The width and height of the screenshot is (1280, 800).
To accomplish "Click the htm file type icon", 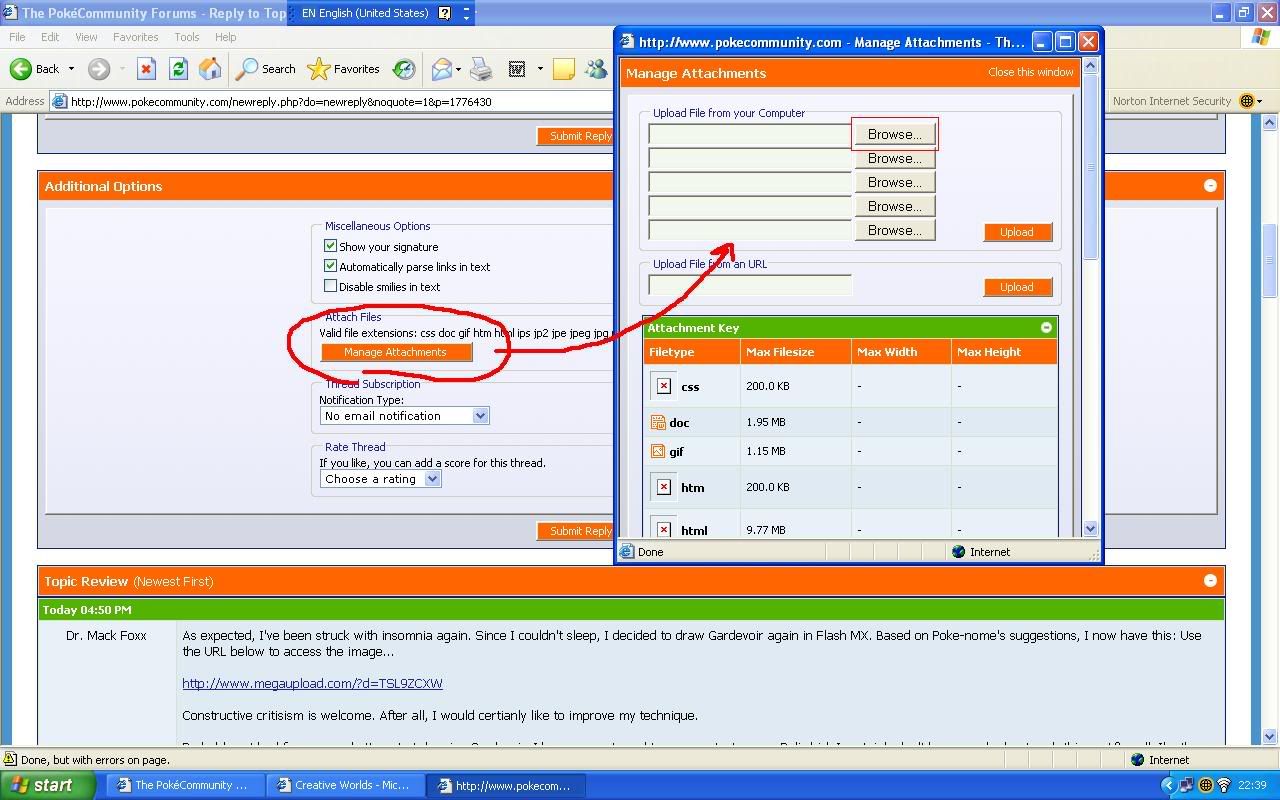I will point(664,487).
